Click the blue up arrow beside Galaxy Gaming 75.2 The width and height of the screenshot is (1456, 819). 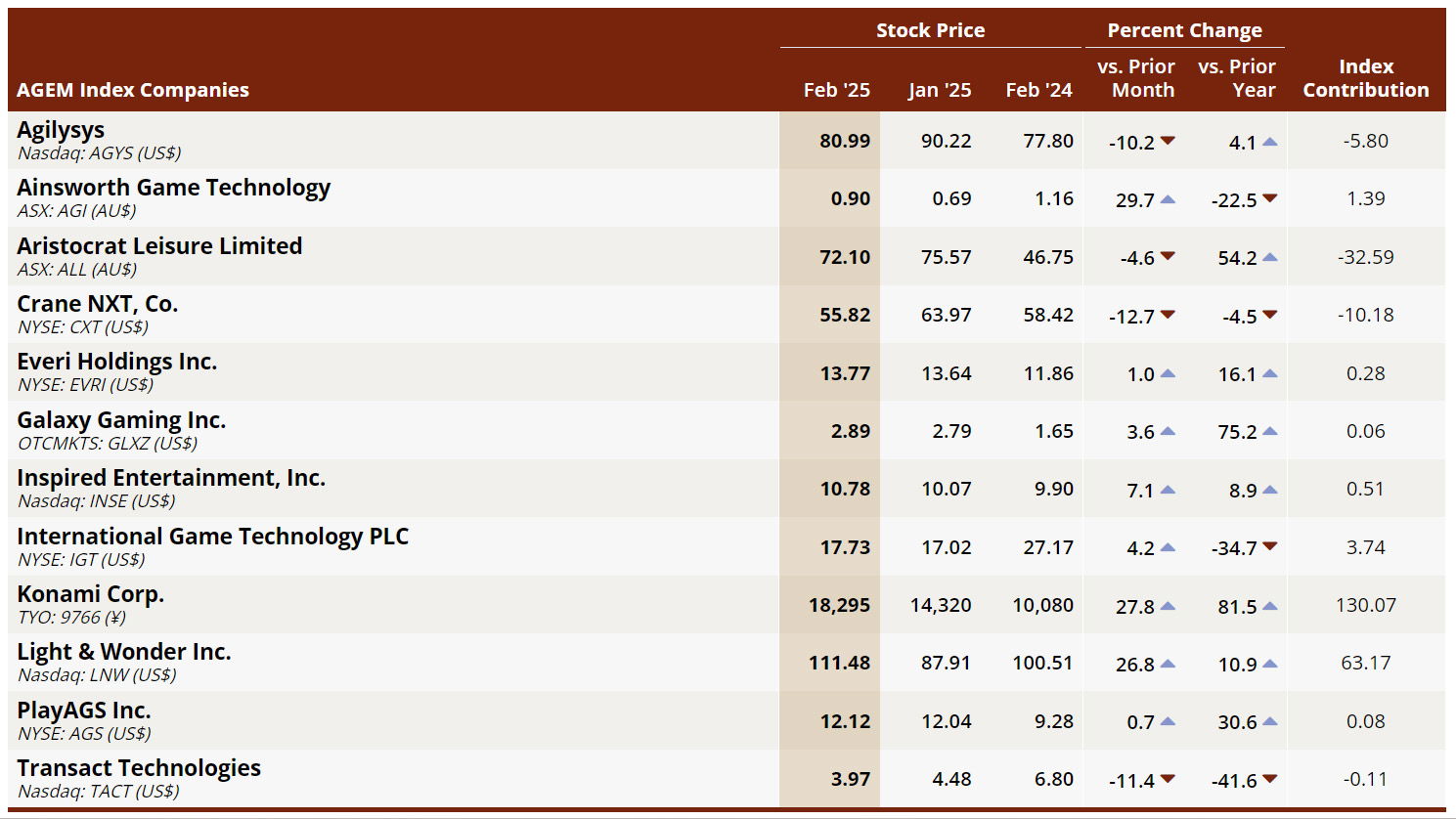point(1269,432)
